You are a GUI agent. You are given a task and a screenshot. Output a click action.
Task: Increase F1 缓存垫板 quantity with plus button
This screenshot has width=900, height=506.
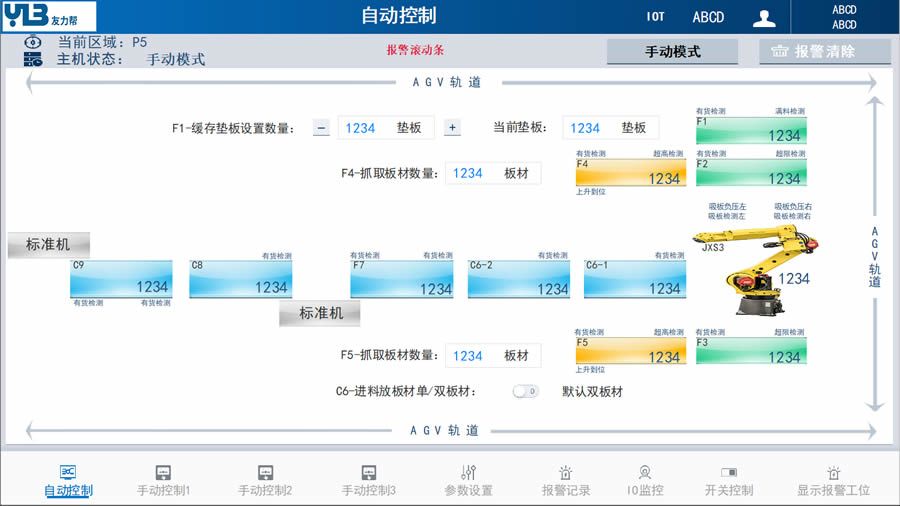click(452, 127)
